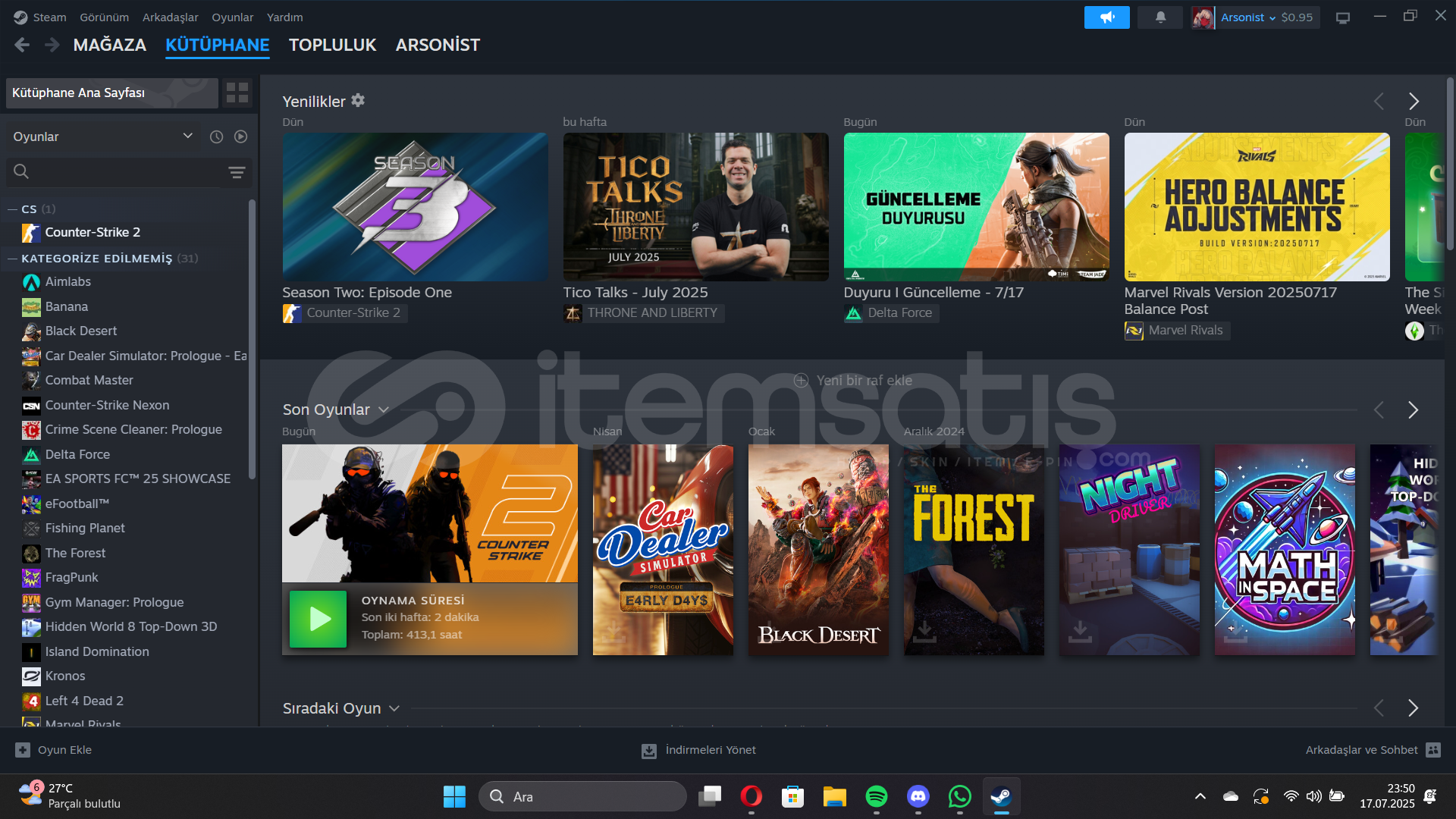The height and width of the screenshot is (819, 1456).
Task: Click Arkadaşlar ve Sohbet
Action: (x=1361, y=750)
